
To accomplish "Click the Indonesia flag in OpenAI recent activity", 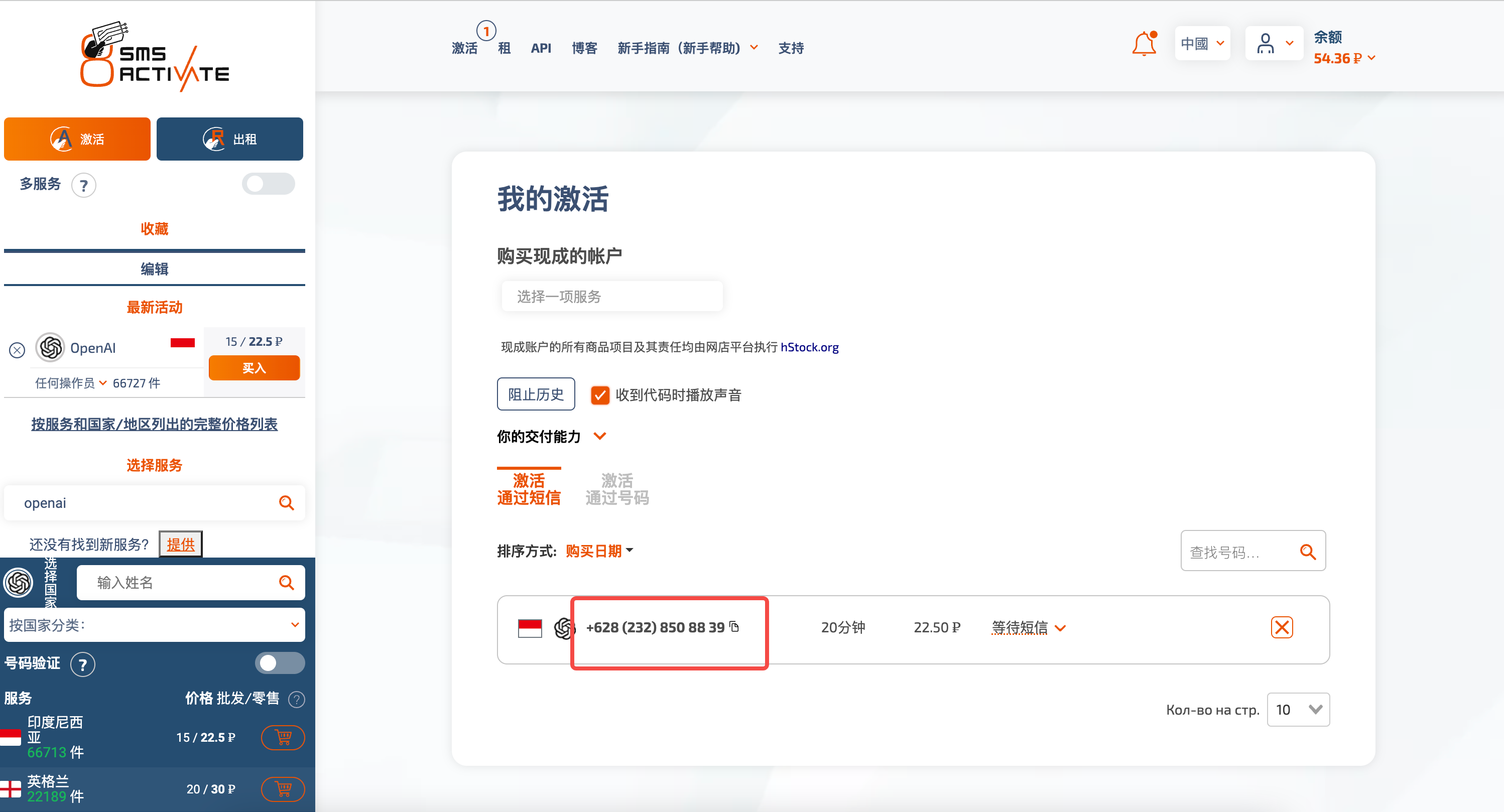I will [183, 343].
